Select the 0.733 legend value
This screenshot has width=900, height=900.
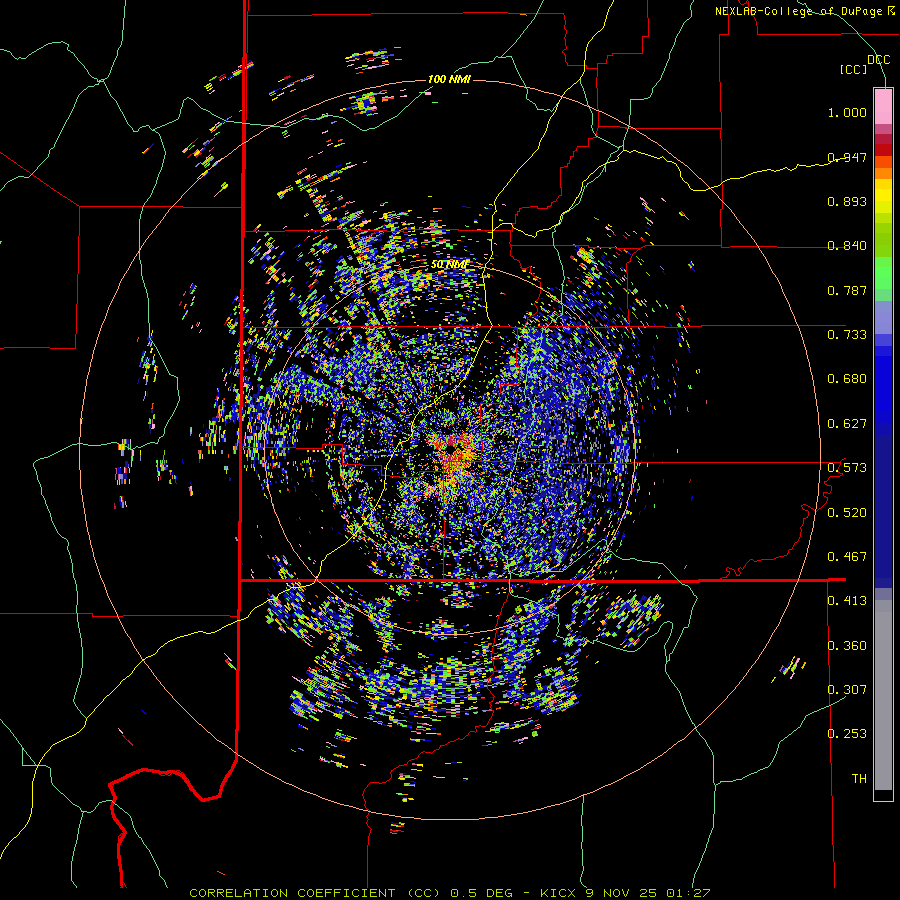coord(847,335)
